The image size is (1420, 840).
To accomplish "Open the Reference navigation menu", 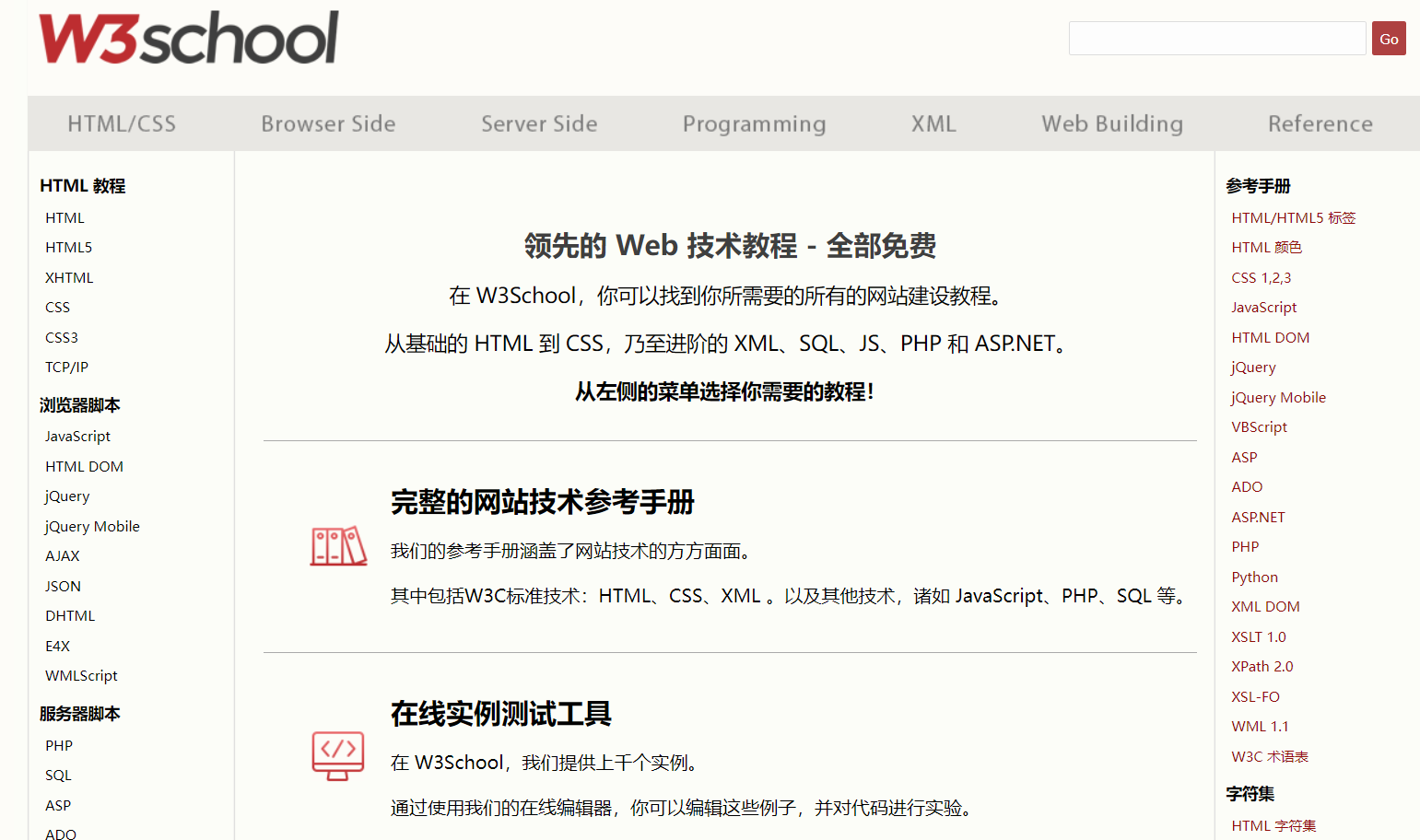I will (1320, 123).
